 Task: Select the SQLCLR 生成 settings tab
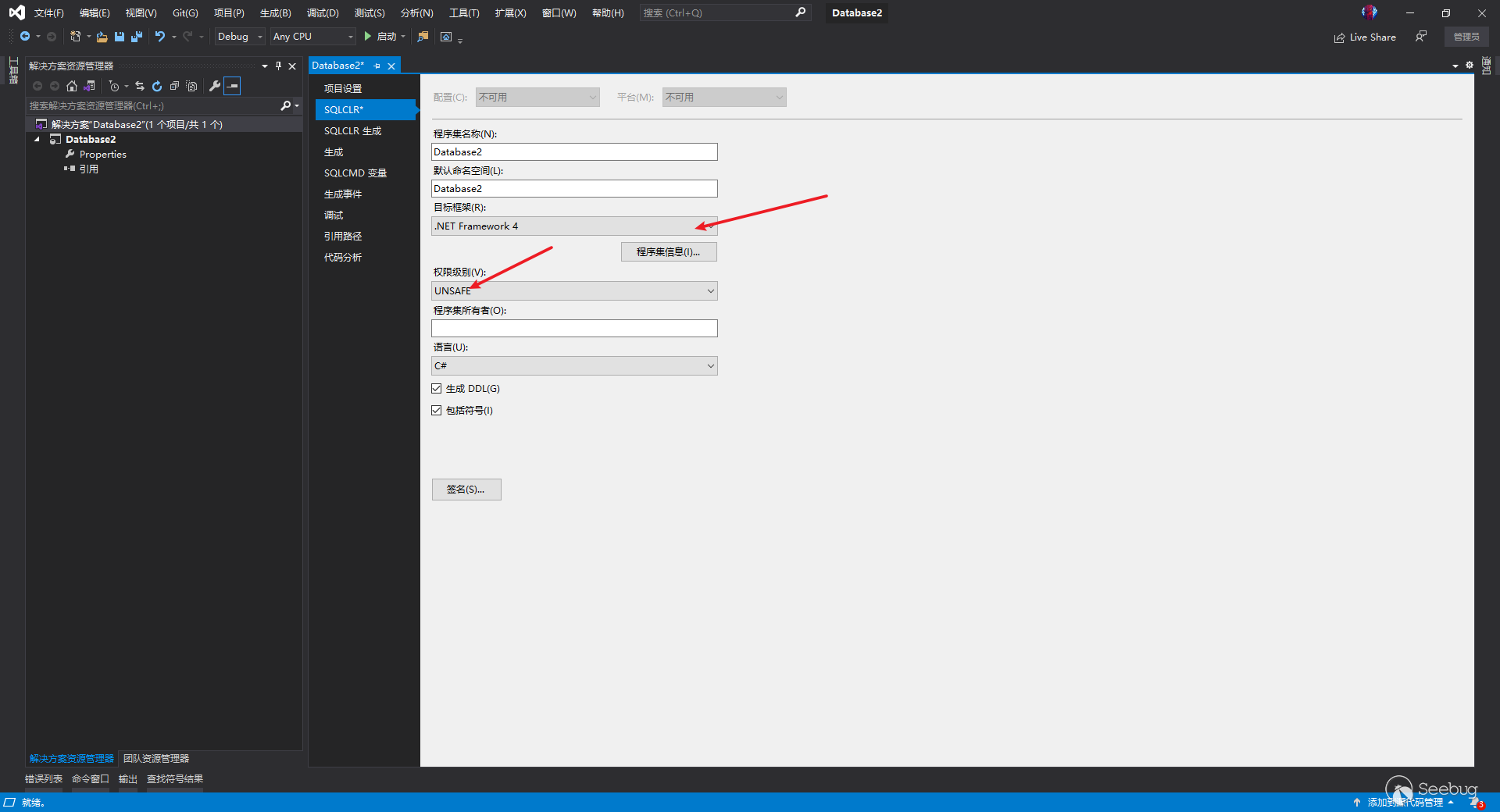353,131
